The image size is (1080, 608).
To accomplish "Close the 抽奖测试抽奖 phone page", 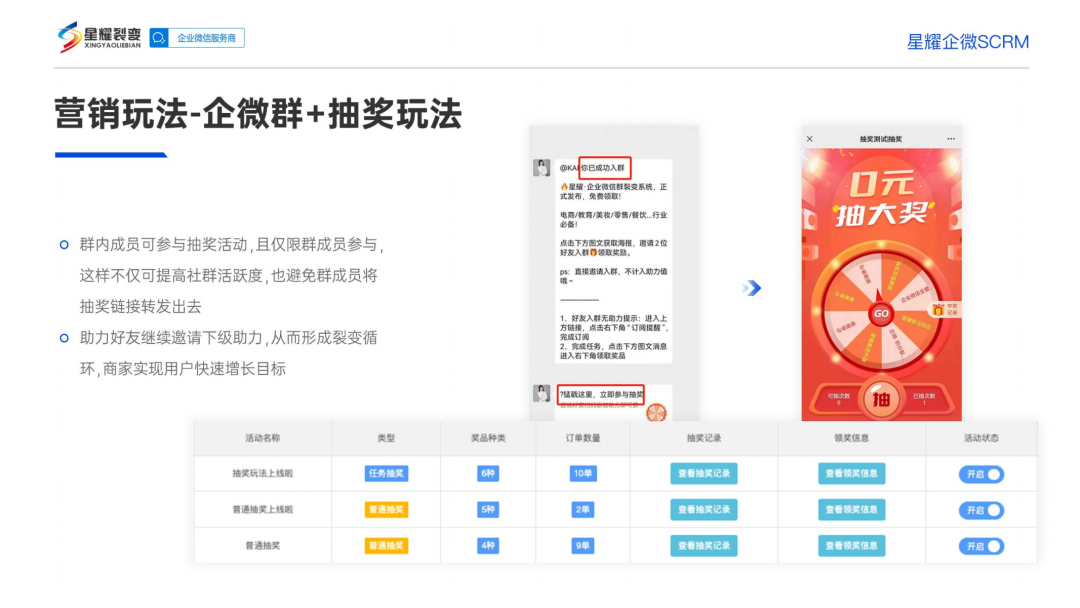I will click(810, 139).
